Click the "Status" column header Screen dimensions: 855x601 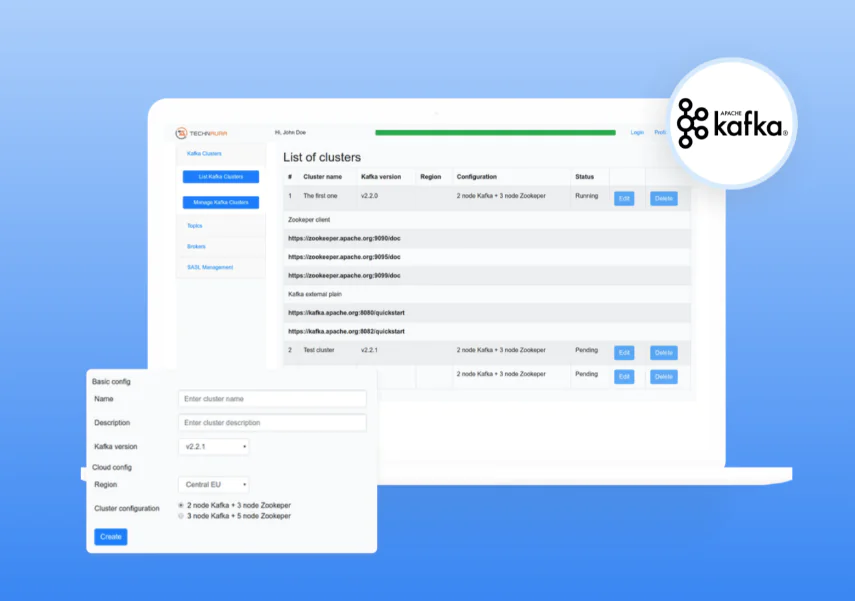(584, 177)
